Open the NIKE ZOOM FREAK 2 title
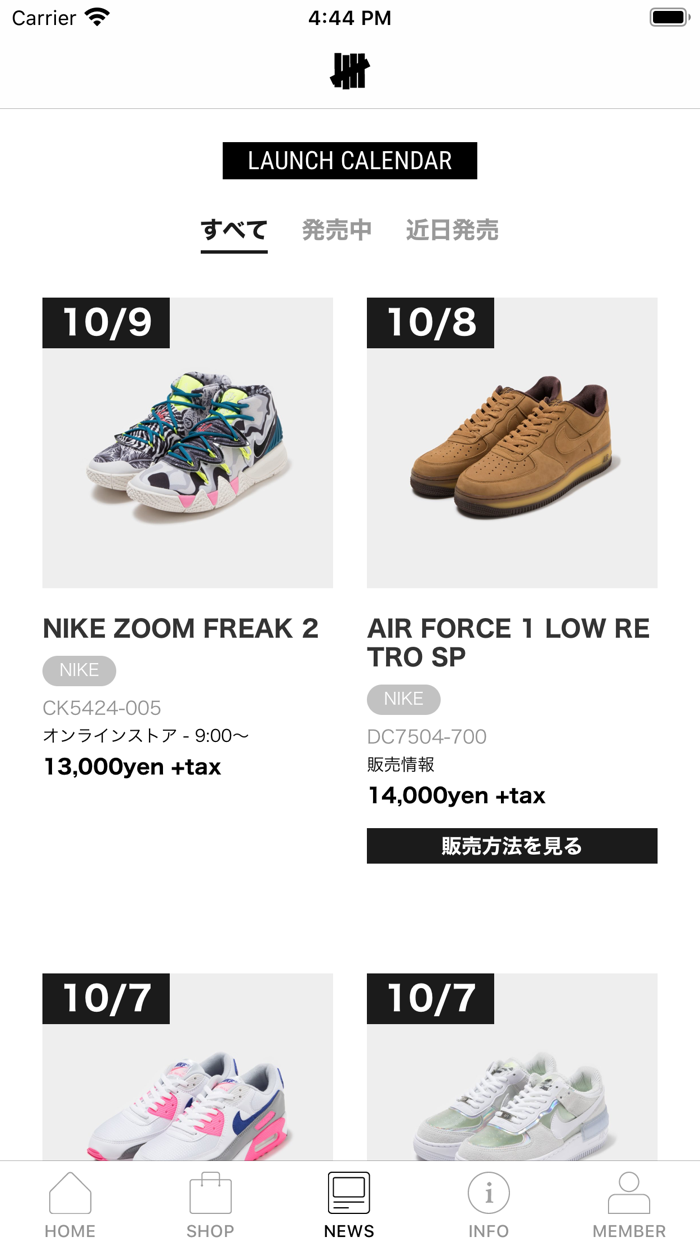Screen dimensions: 700x1244 click(180, 628)
